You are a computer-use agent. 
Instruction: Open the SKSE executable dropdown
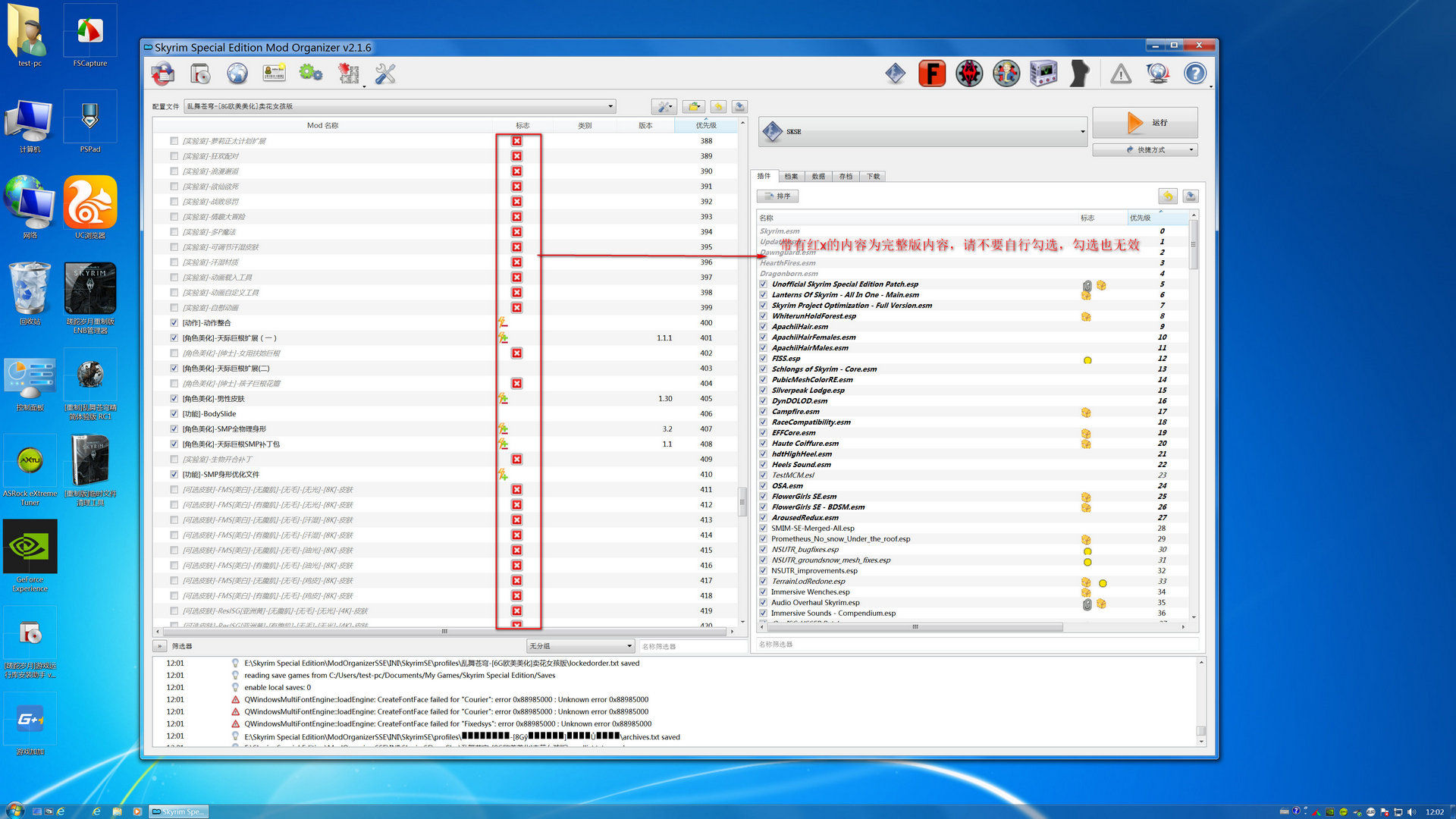[1082, 132]
